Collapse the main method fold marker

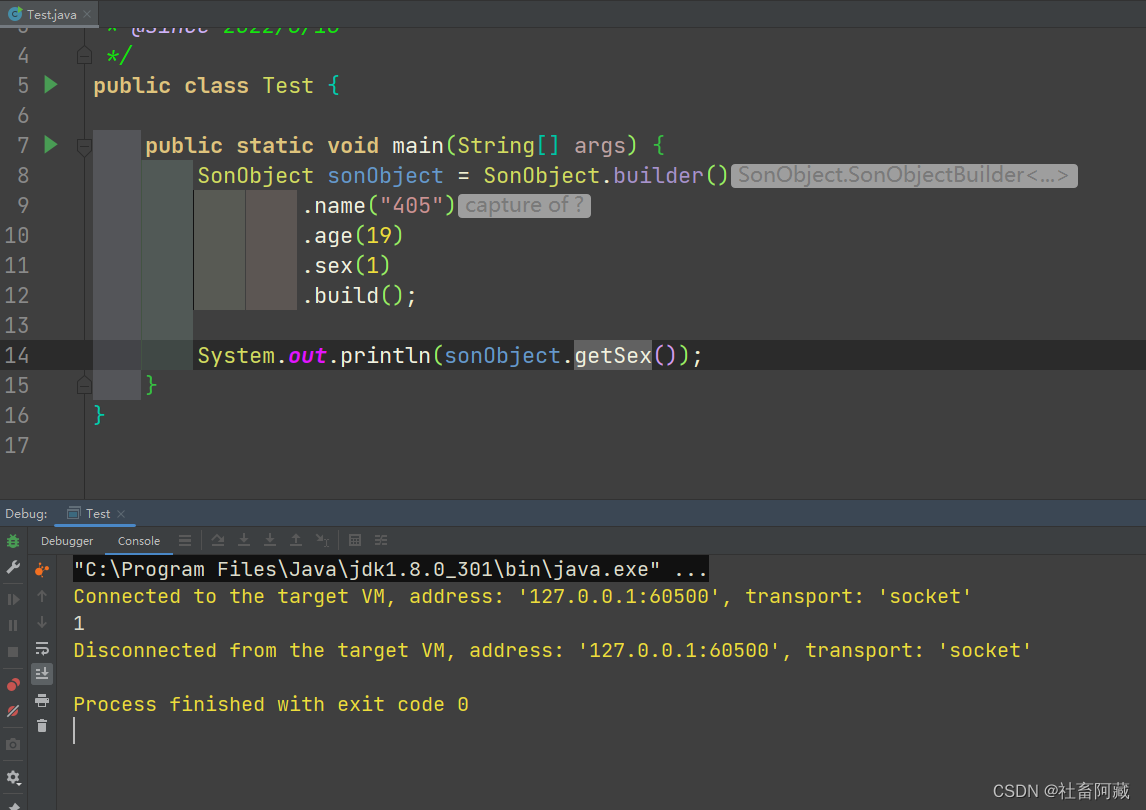coord(84,146)
